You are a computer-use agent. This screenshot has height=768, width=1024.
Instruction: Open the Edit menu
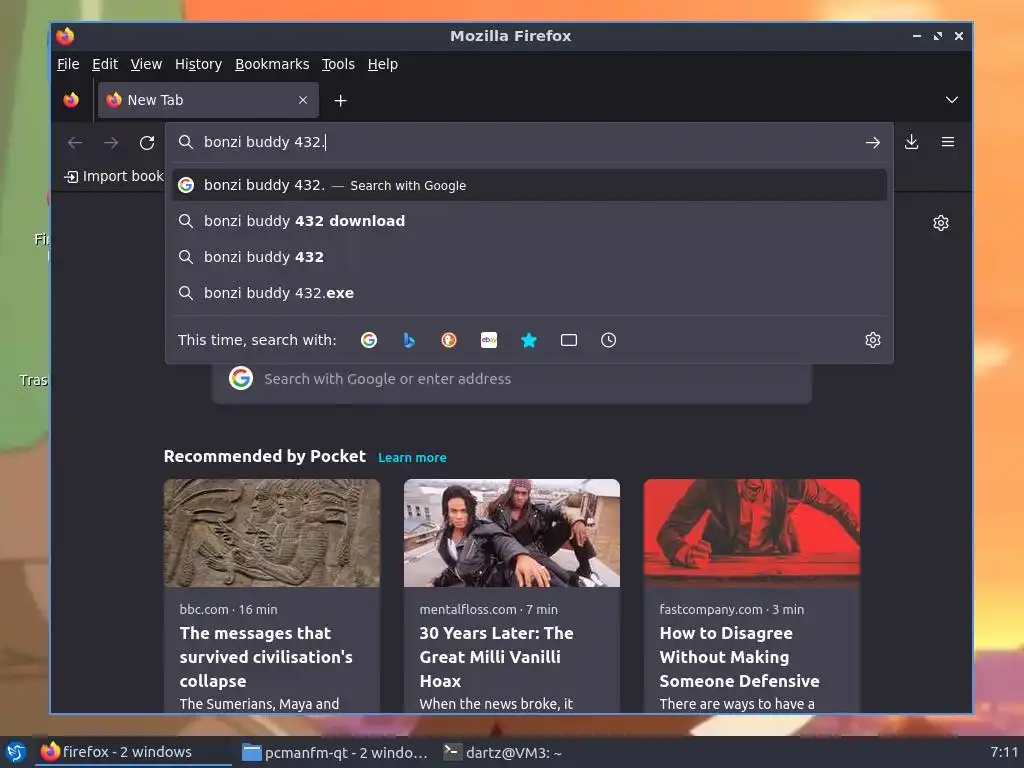coord(104,64)
